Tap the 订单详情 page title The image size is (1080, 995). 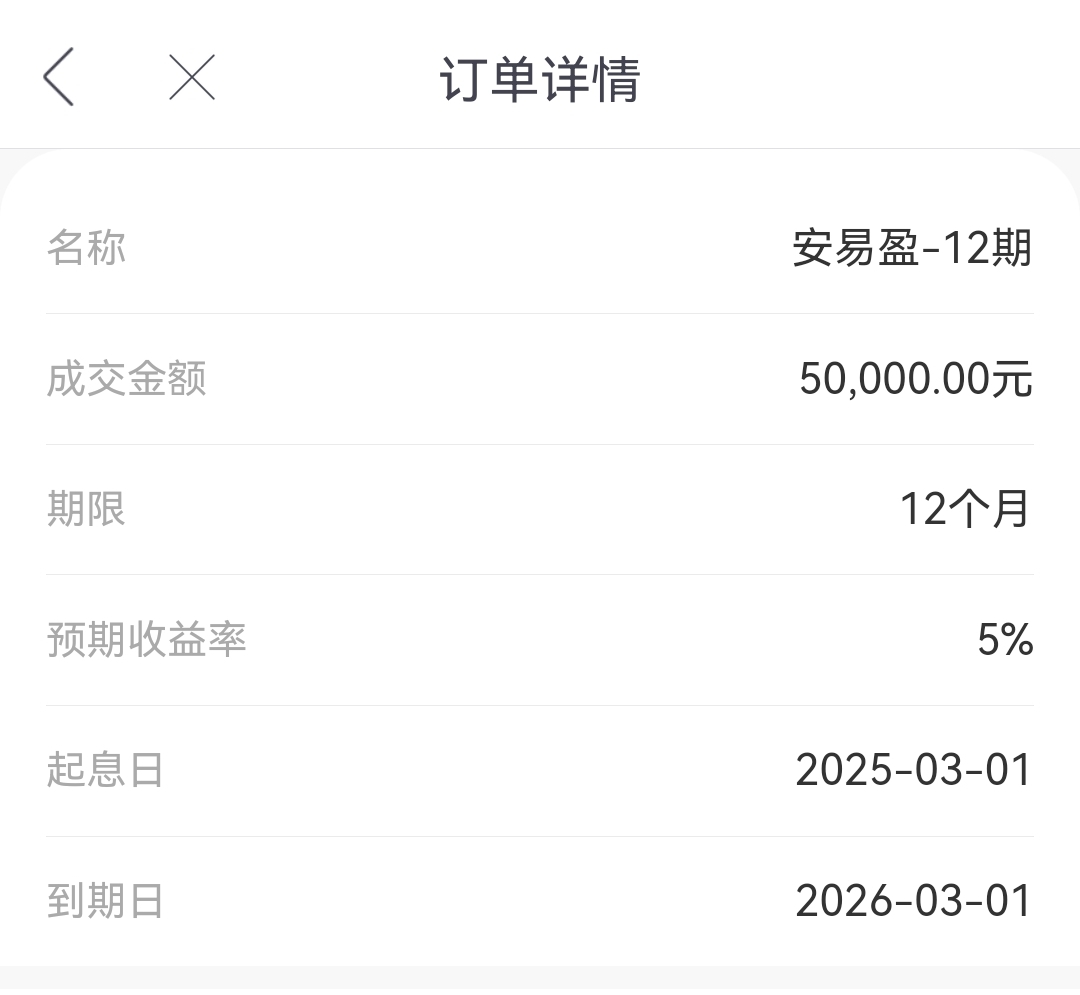[x=540, y=79]
